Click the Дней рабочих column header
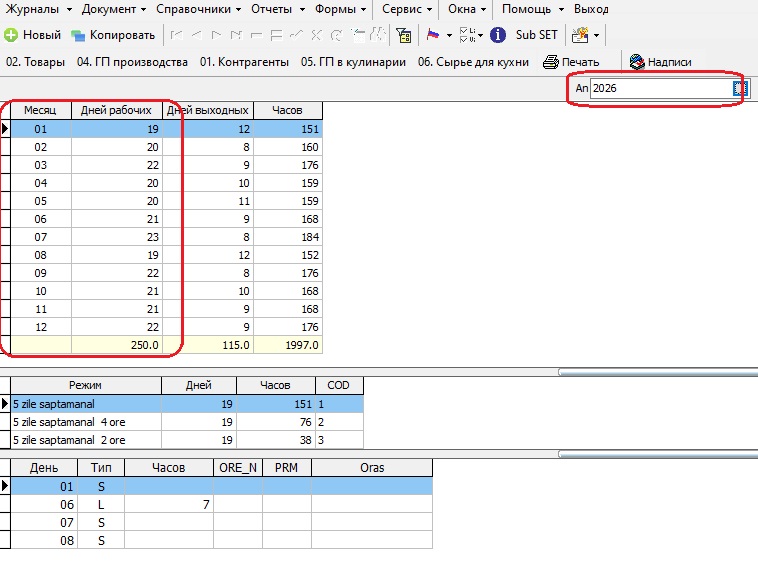The width and height of the screenshot is (758, 561). click(117, 110)
